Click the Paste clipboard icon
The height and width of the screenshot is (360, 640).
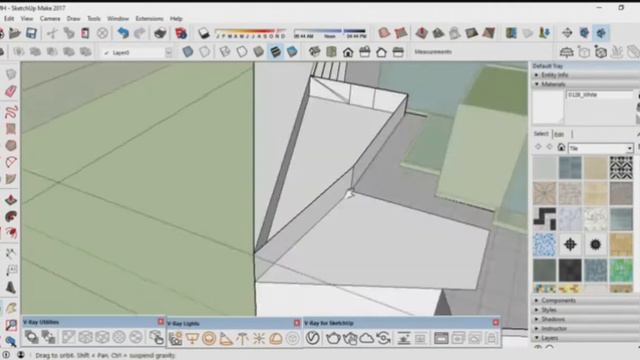pos(85,33)
